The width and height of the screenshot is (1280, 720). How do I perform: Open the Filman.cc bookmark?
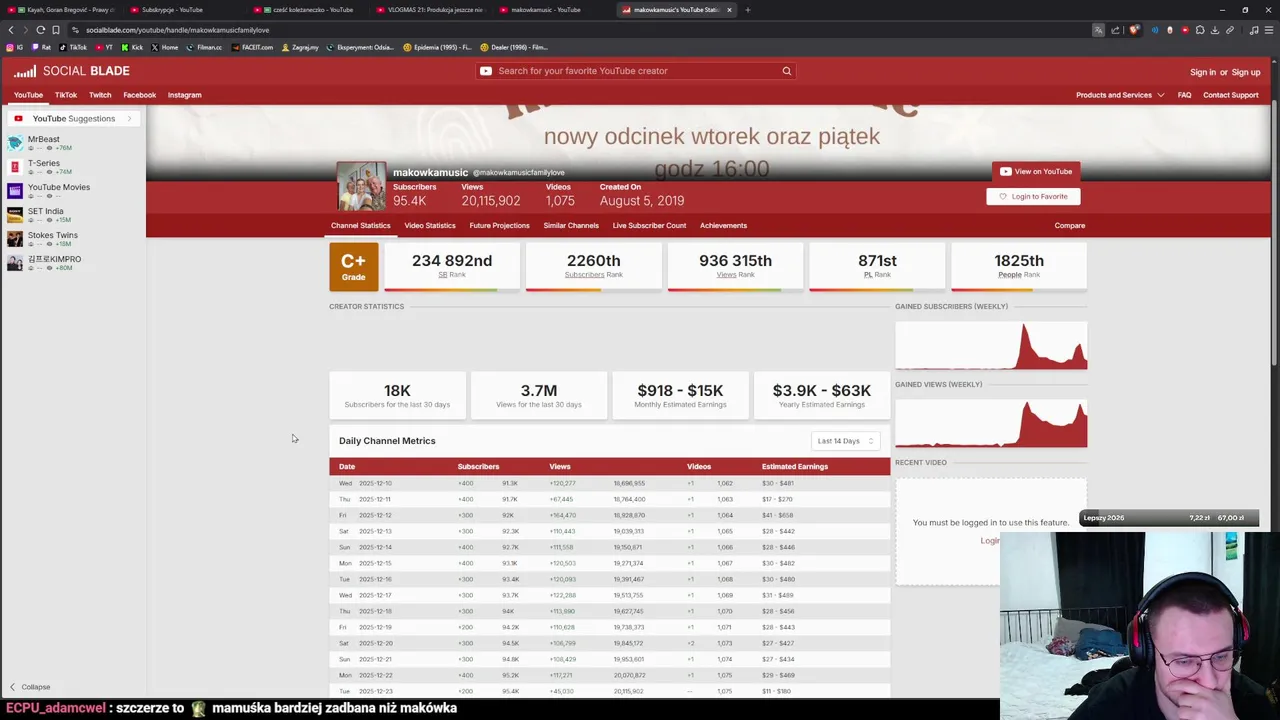coord(204,47)
